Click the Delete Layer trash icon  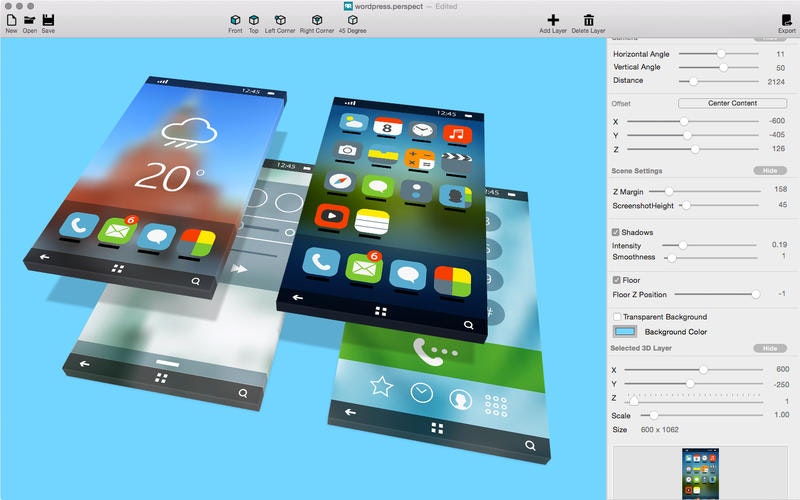588,20
